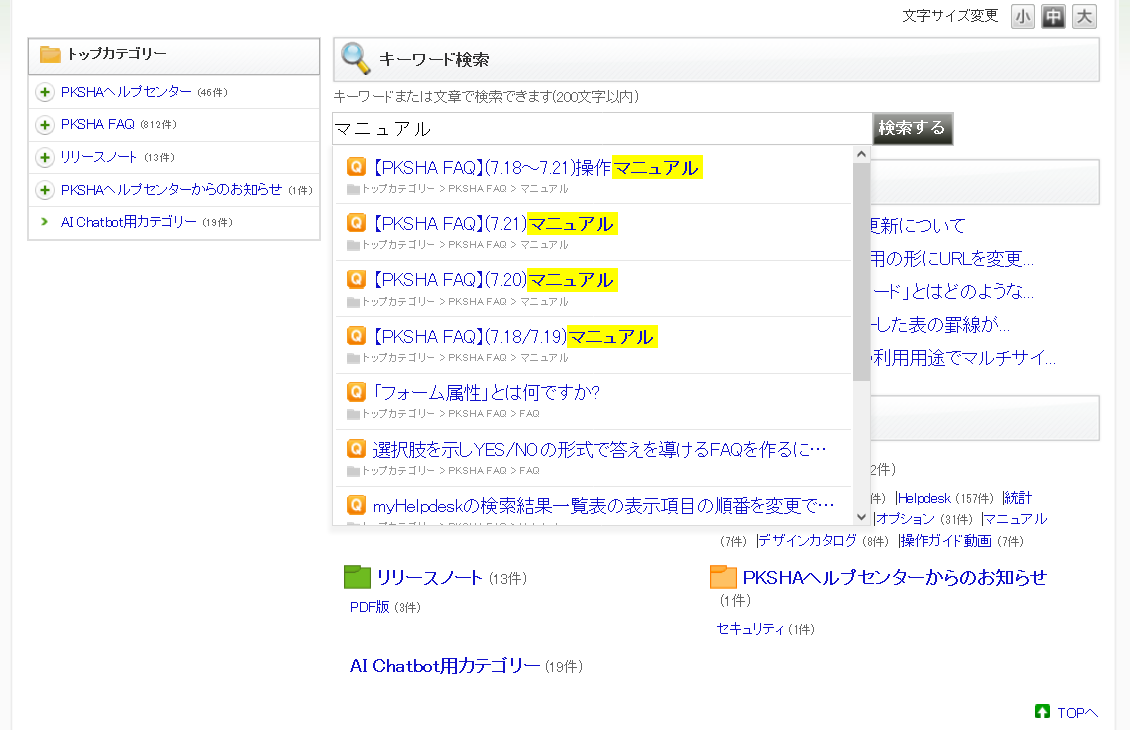Click the keyword search input field
Image resolution: width=1130 pixels, height=730 pixels.
pyautogui.click(x=602, y=129)
